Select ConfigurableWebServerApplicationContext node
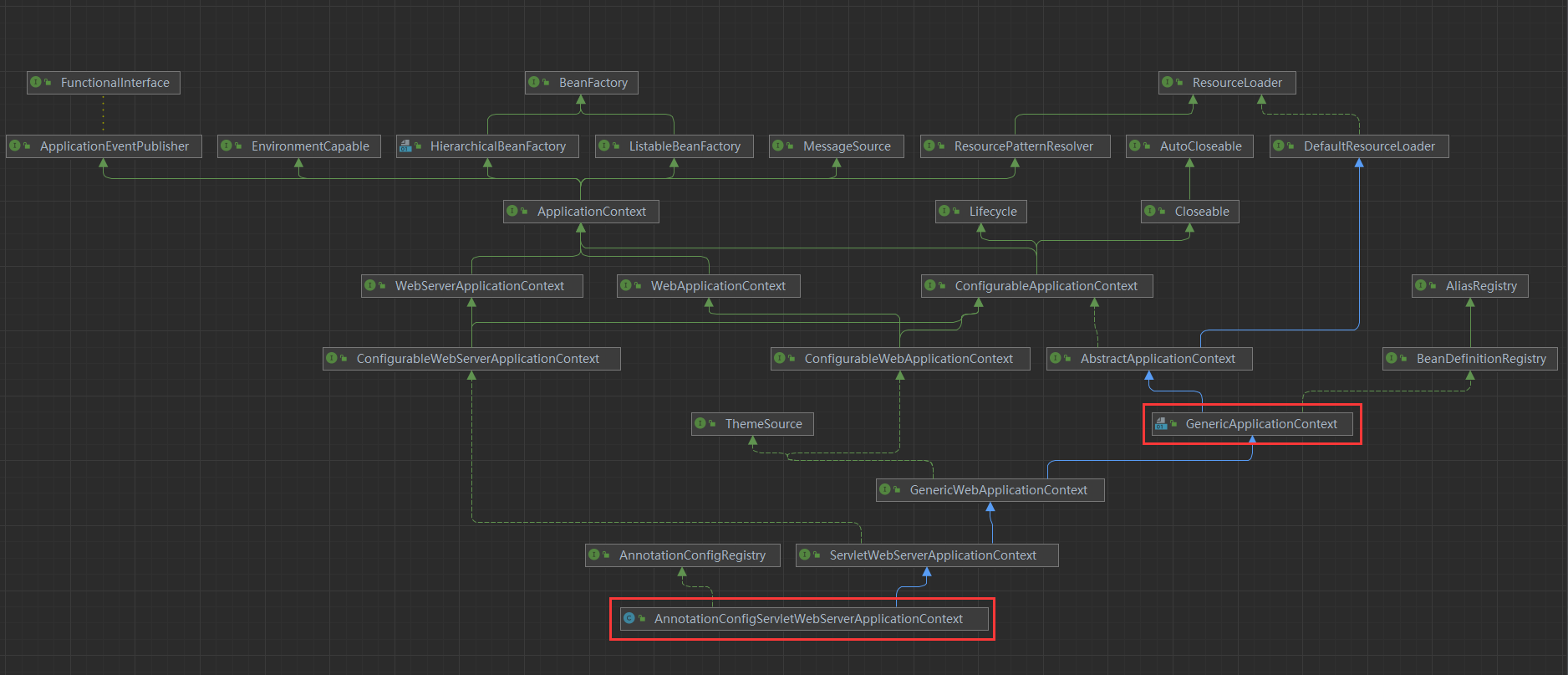Viewport: 1568px width, 675px height. pos(471,359)
